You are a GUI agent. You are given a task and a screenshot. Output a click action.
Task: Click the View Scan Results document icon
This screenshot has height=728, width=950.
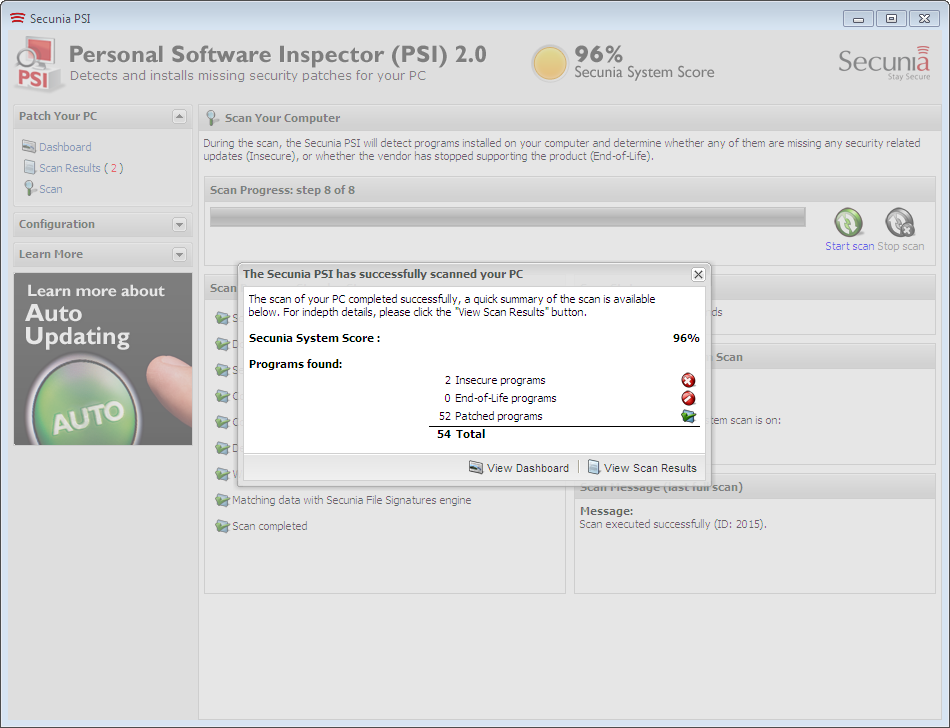coord(594,468)
